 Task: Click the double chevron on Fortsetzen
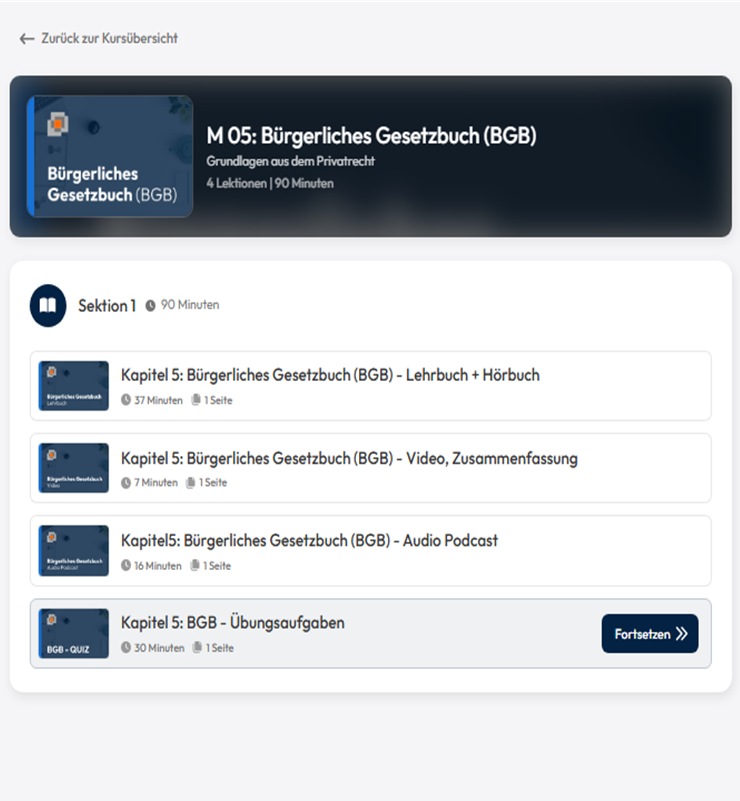point(682,634)
